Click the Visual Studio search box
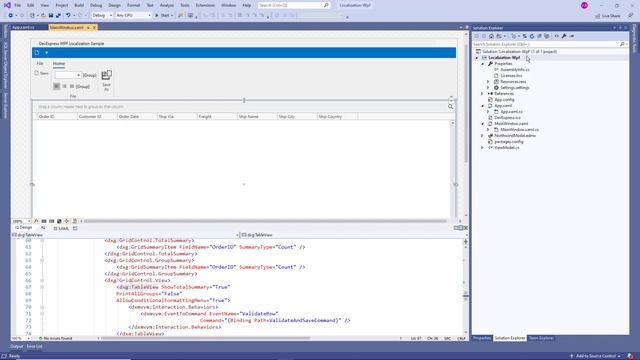 pos(294,5)
